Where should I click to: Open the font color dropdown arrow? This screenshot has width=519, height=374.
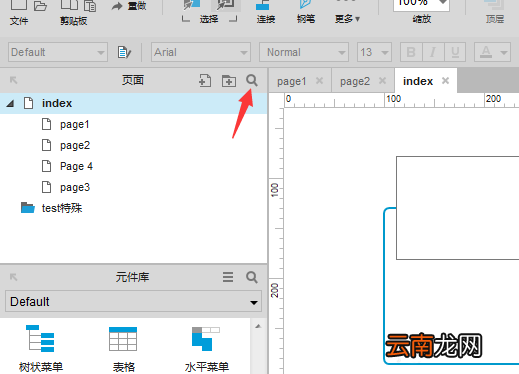coord(504,52)
